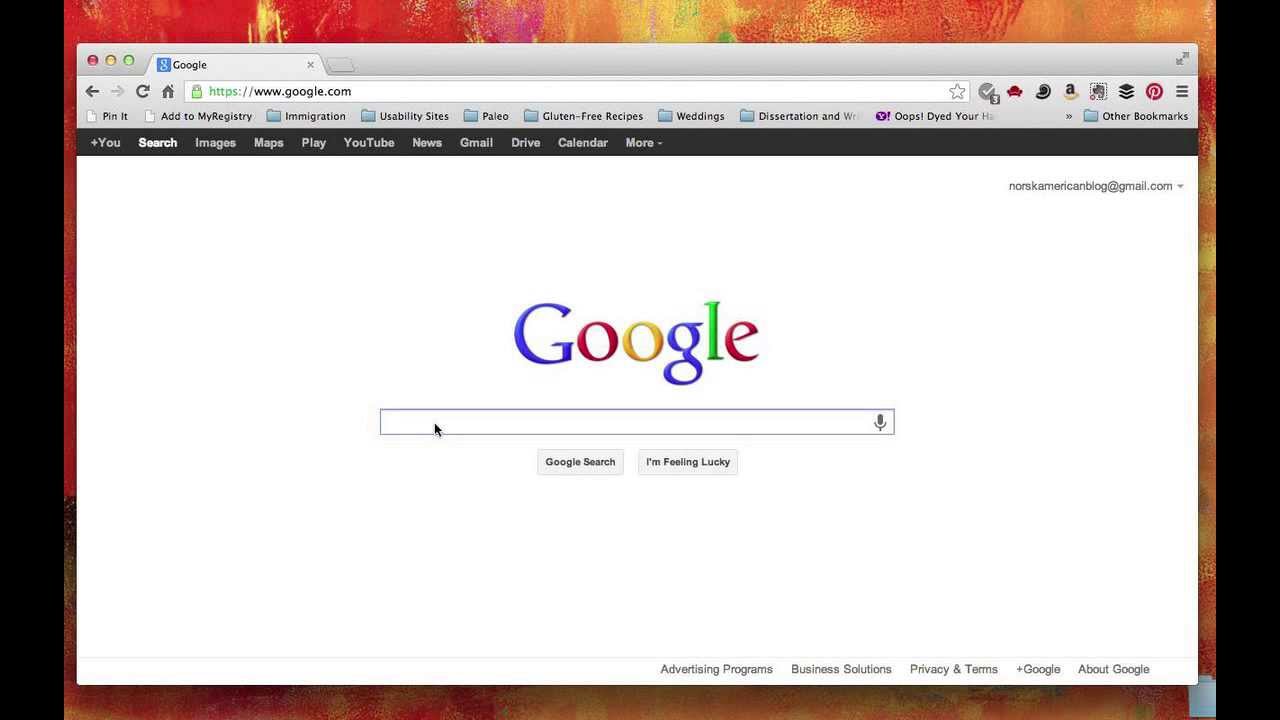Viewport: 1280px width, 720px height.
Task: Click the Google Search button
Action: tap(580, 462)
